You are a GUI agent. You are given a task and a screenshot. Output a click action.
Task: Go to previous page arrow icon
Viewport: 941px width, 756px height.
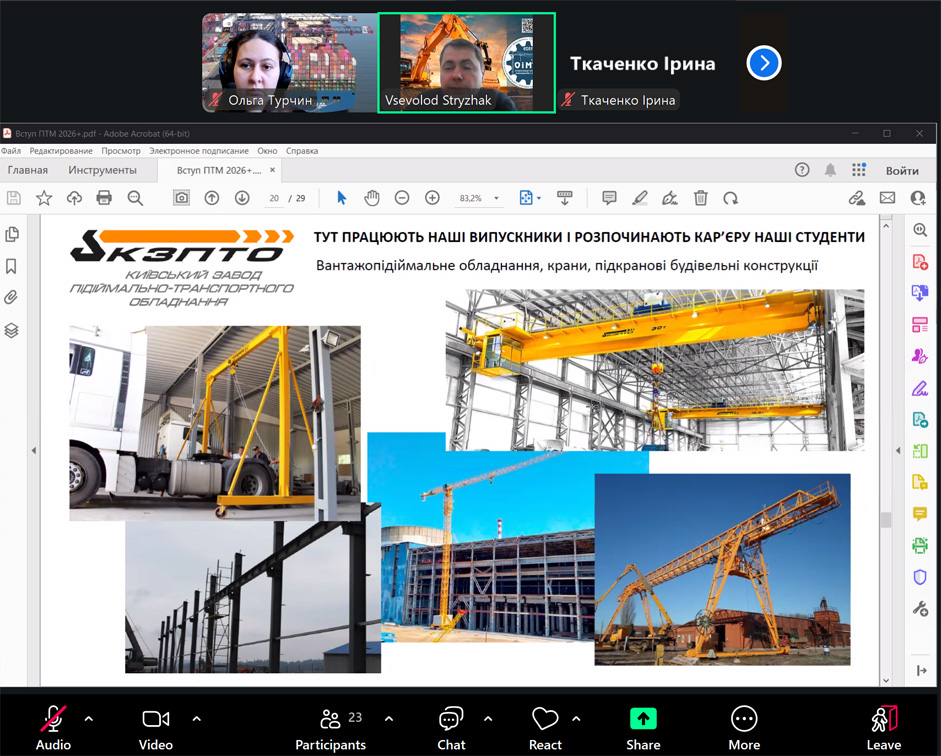212,198
